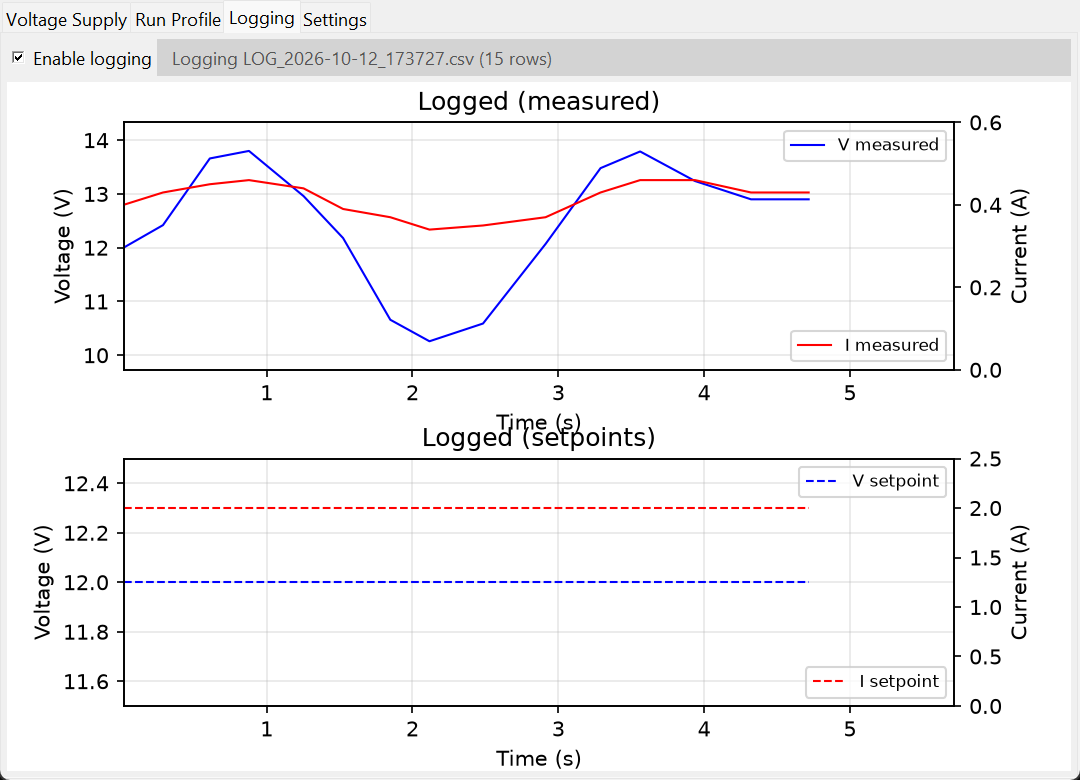The image size is (1080, 780).
Task: Click the V setpoint legend entry
Action: pyautogui.click(x=873, y=481)
